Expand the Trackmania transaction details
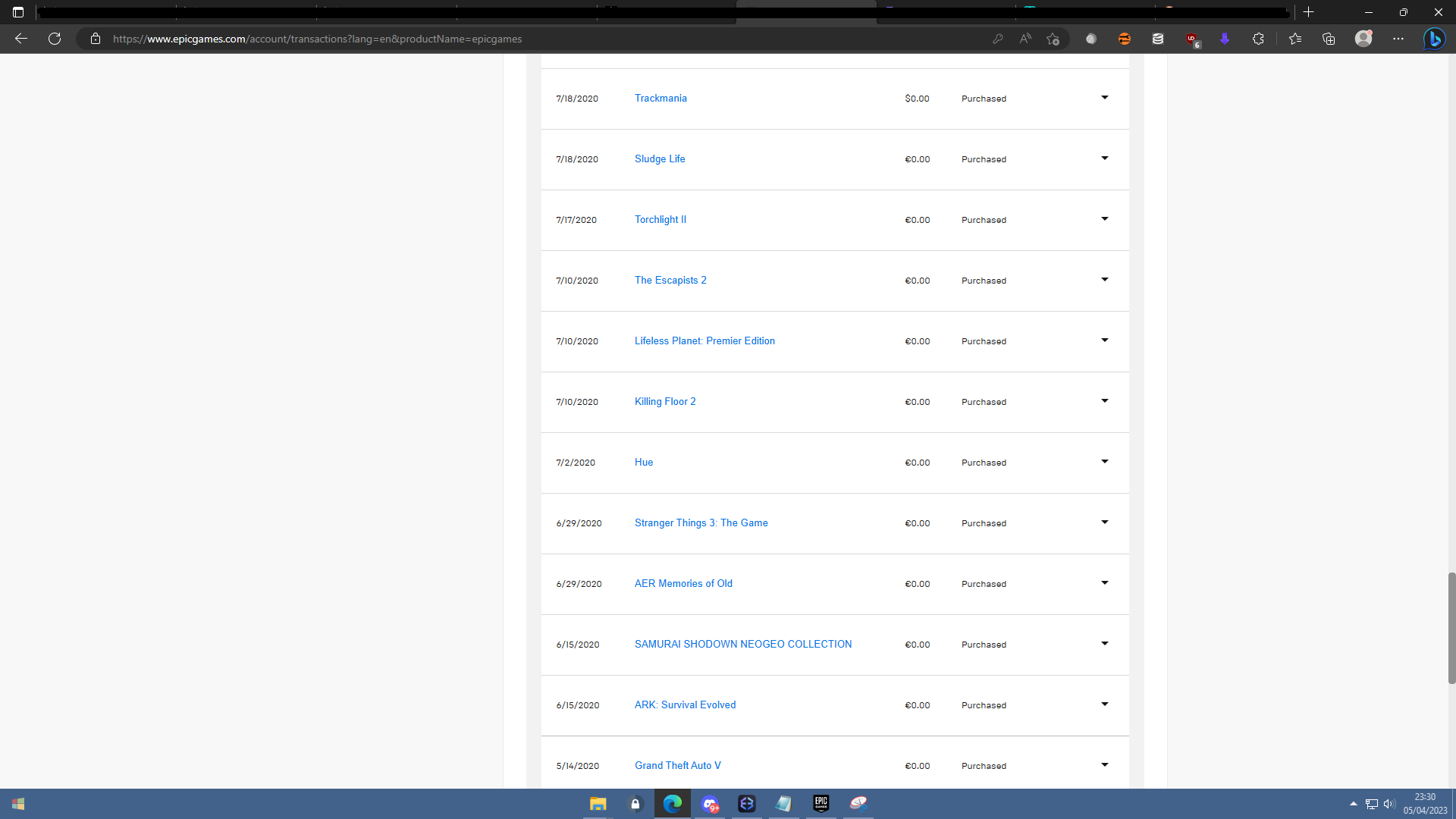 pos(1105,98)
